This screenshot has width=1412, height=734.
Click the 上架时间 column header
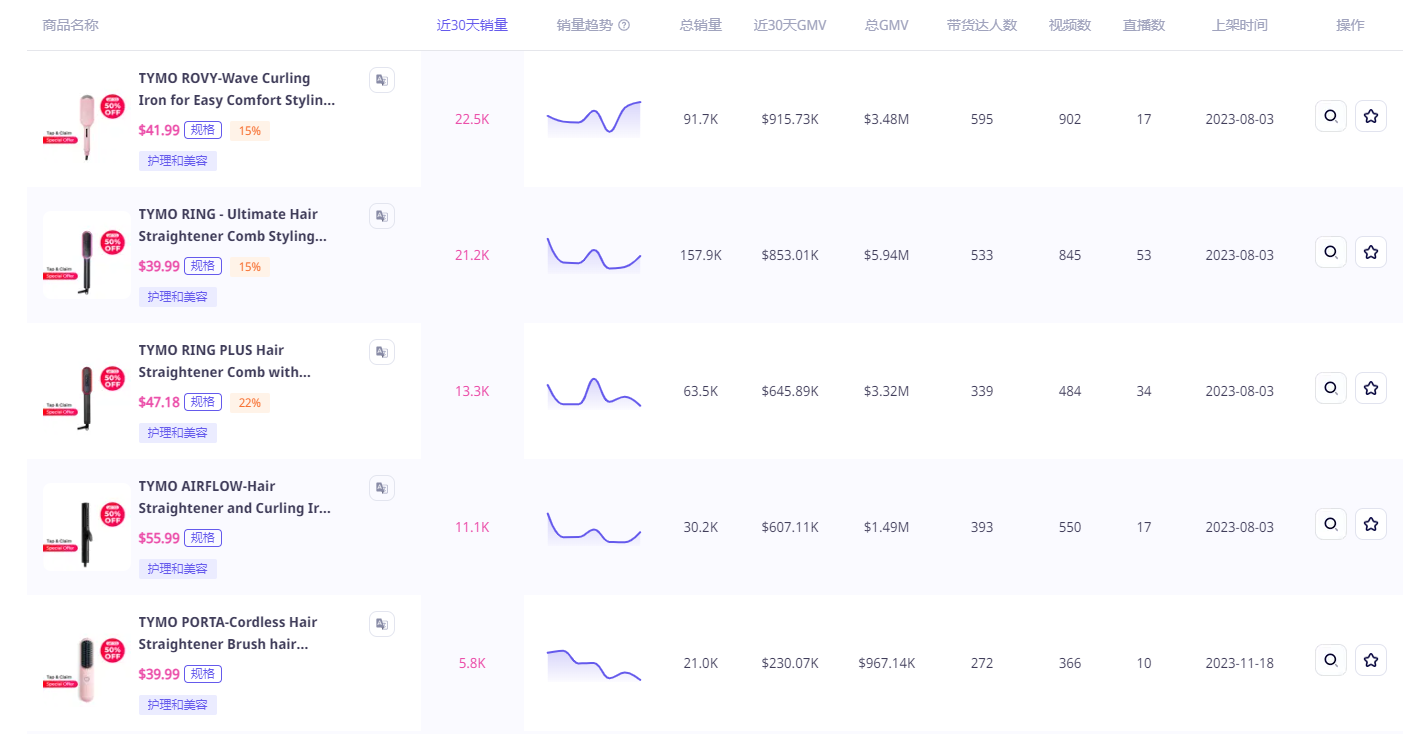pyautogui.click(x=1240, y=25)
